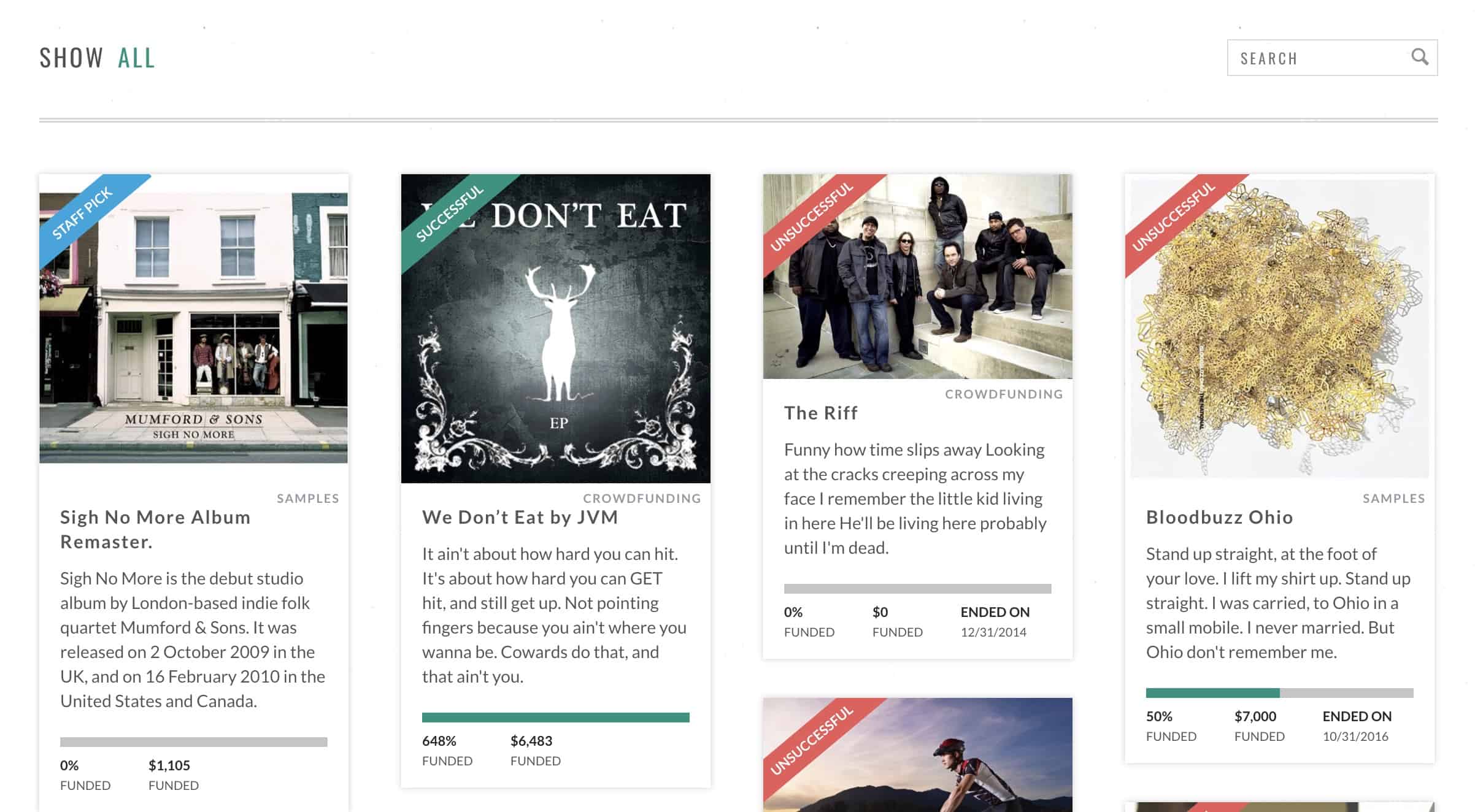The image size is (1475, 812).
Task: Click the We Don't Eat funding progress bar
Action: (556, 718)
